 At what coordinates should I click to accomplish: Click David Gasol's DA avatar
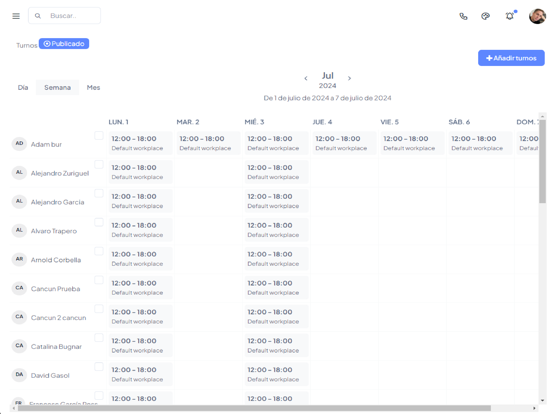point(19,375)
